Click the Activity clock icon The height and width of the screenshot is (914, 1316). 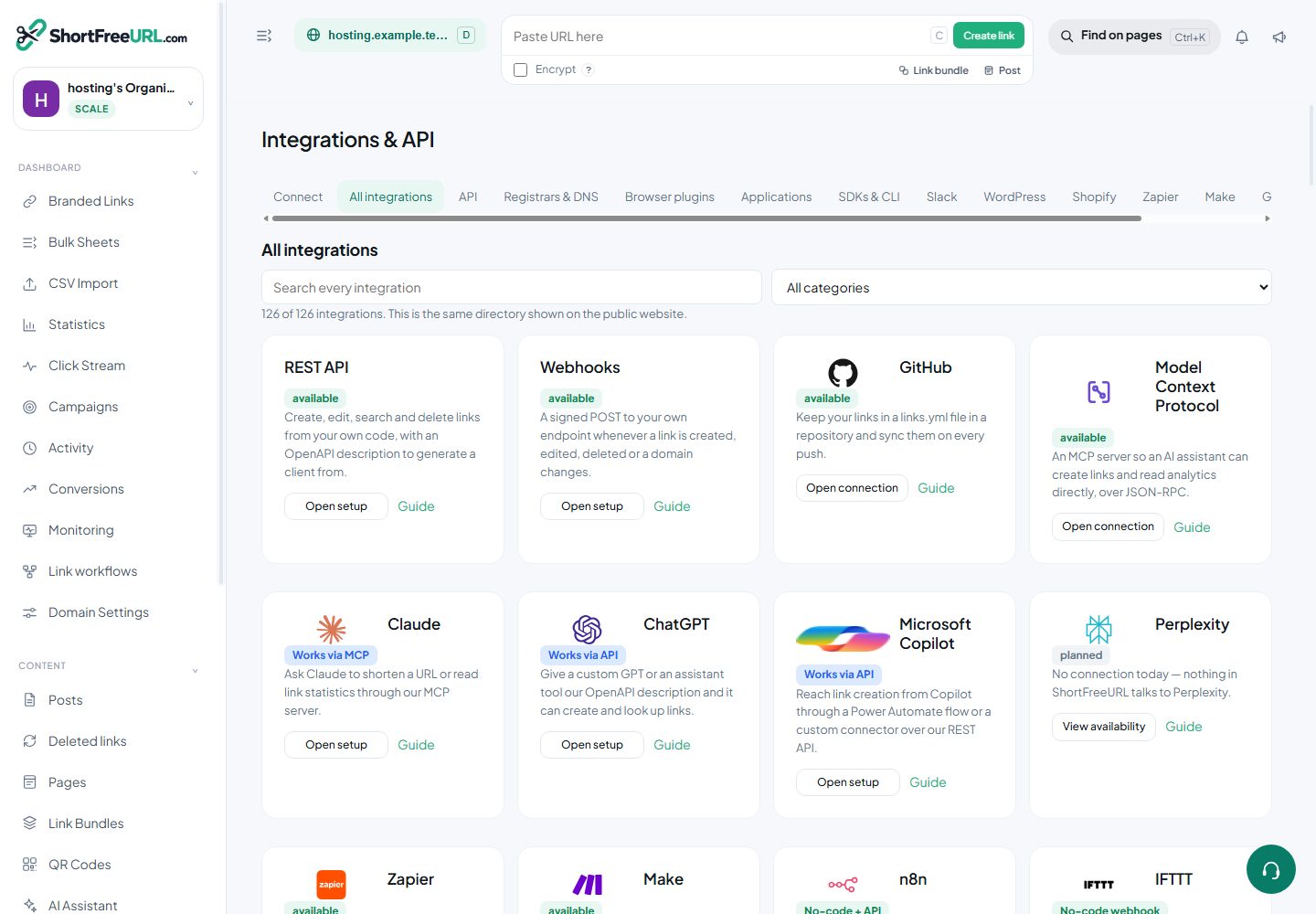point(29,448)
